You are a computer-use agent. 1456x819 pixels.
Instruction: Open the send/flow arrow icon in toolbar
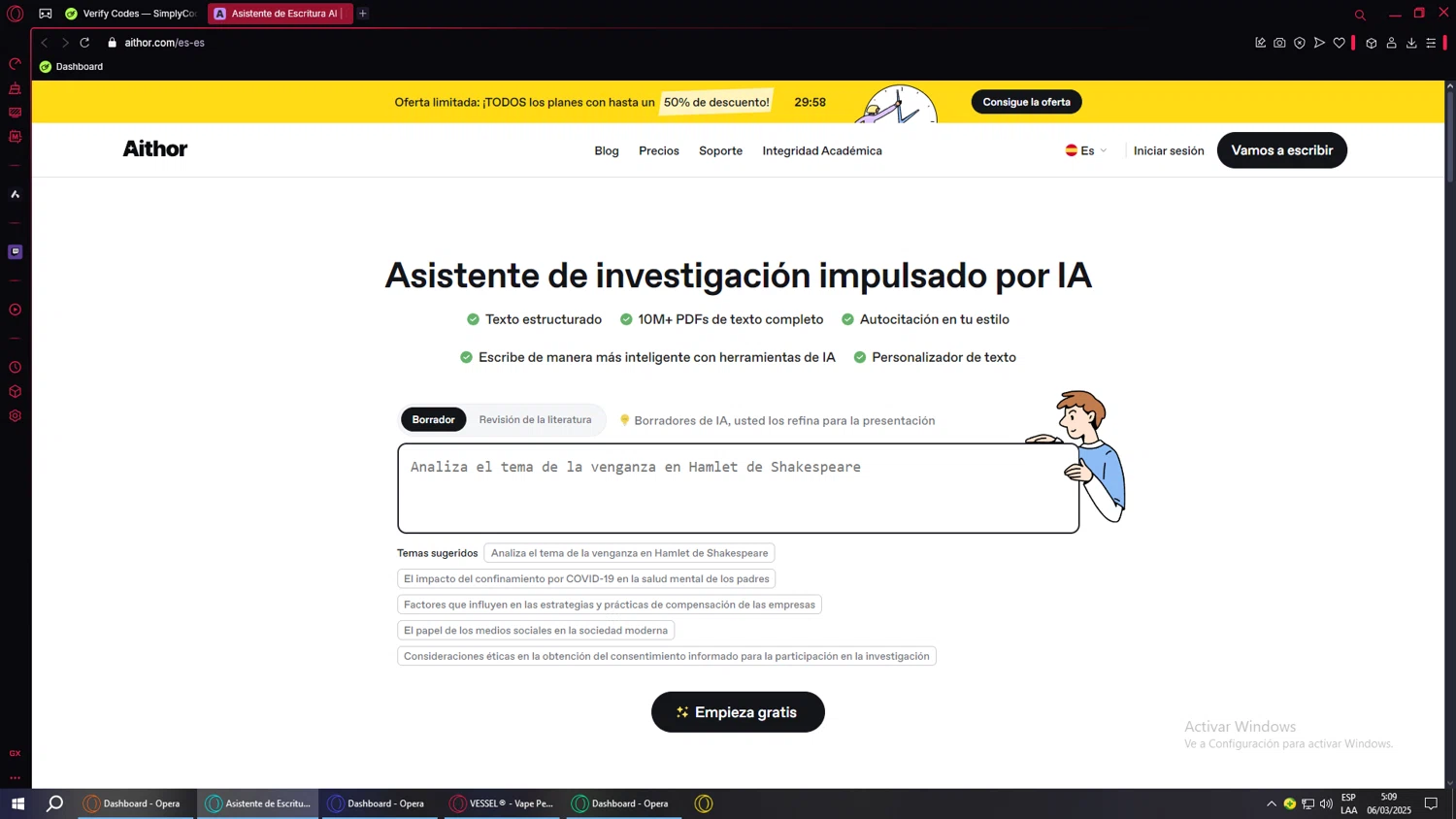(x=1319, y=43)
